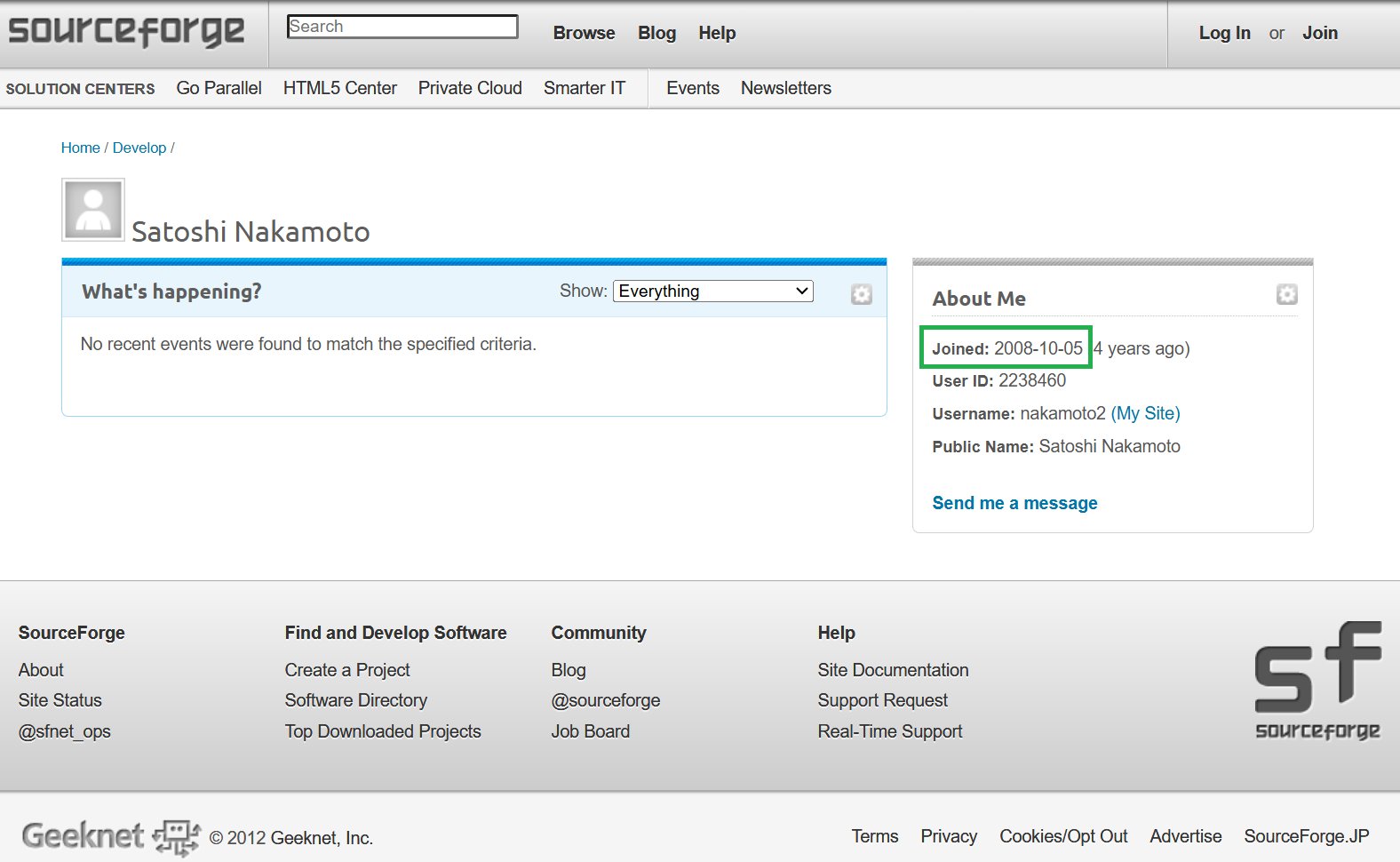Screen dimensions: 1400x862
Task: Click Home breadcrumb link
Action: pyautogui.click(x=80, y=148)
